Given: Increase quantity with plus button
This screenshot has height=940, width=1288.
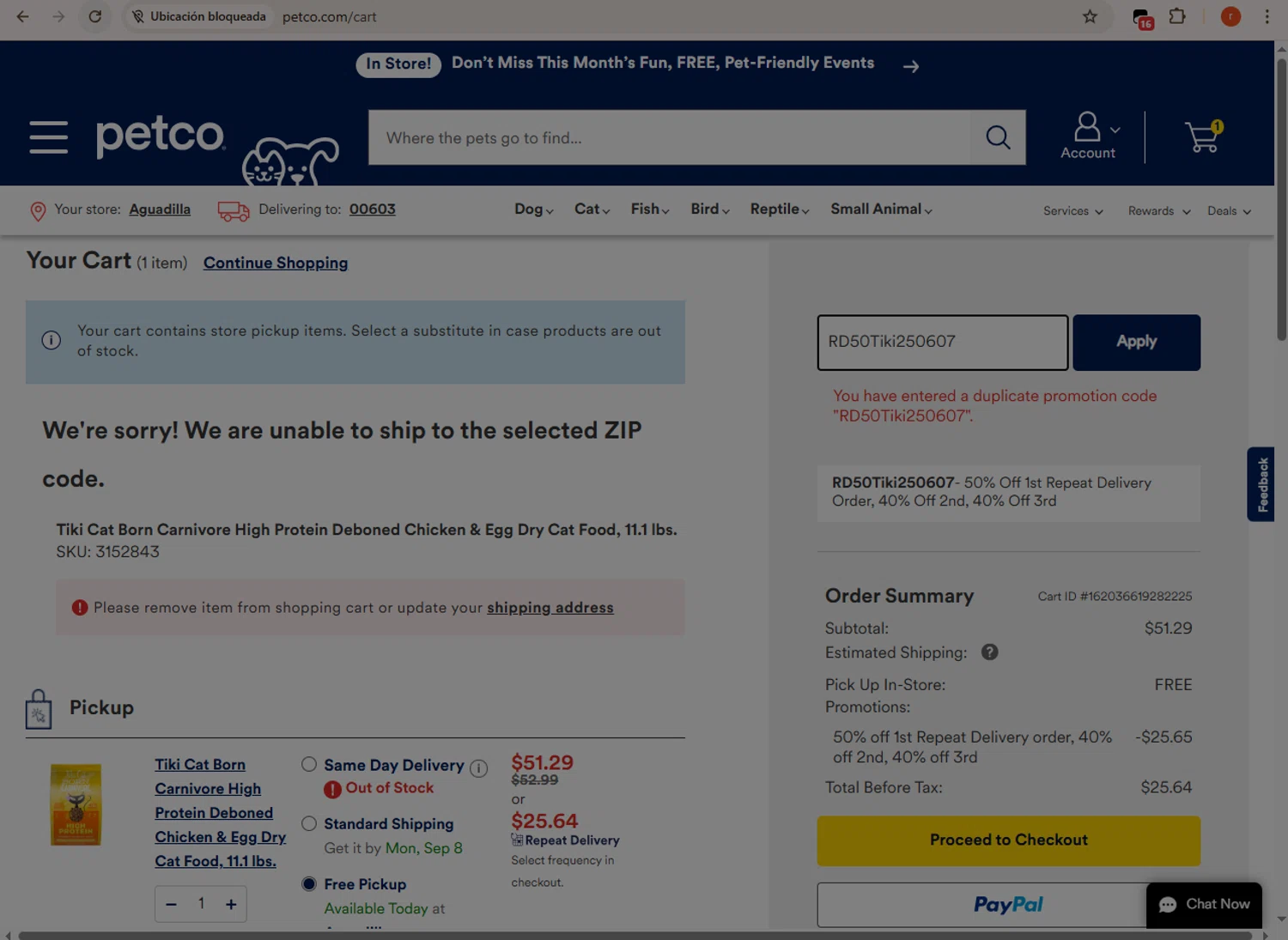Looking at the screenshot, I should click(231, 904).
